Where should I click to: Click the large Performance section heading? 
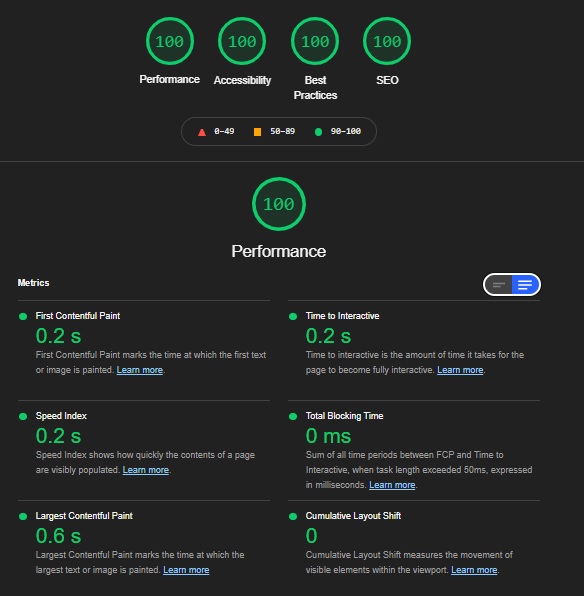pyautogui.click(x=279, y=251)
